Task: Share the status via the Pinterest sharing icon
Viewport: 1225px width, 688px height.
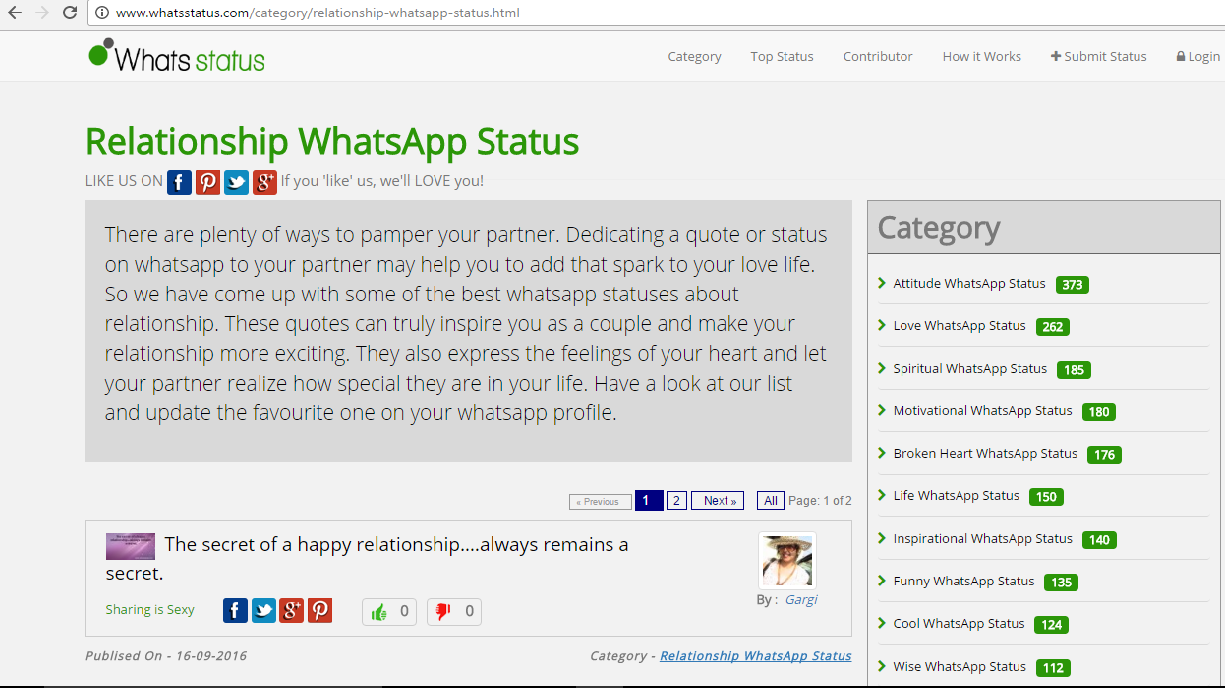Action: point(320,610)
